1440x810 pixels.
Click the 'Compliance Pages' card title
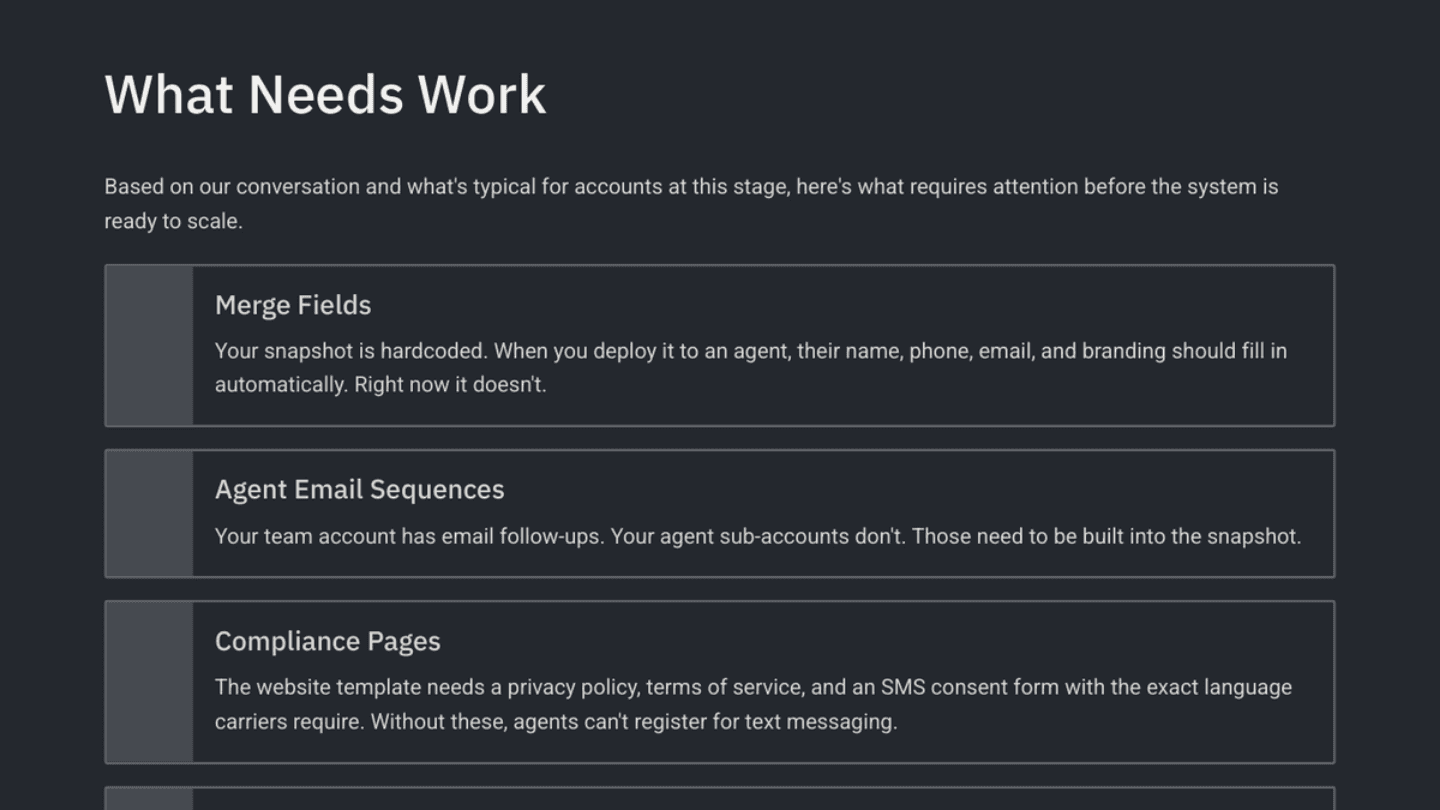click(327, 641)
